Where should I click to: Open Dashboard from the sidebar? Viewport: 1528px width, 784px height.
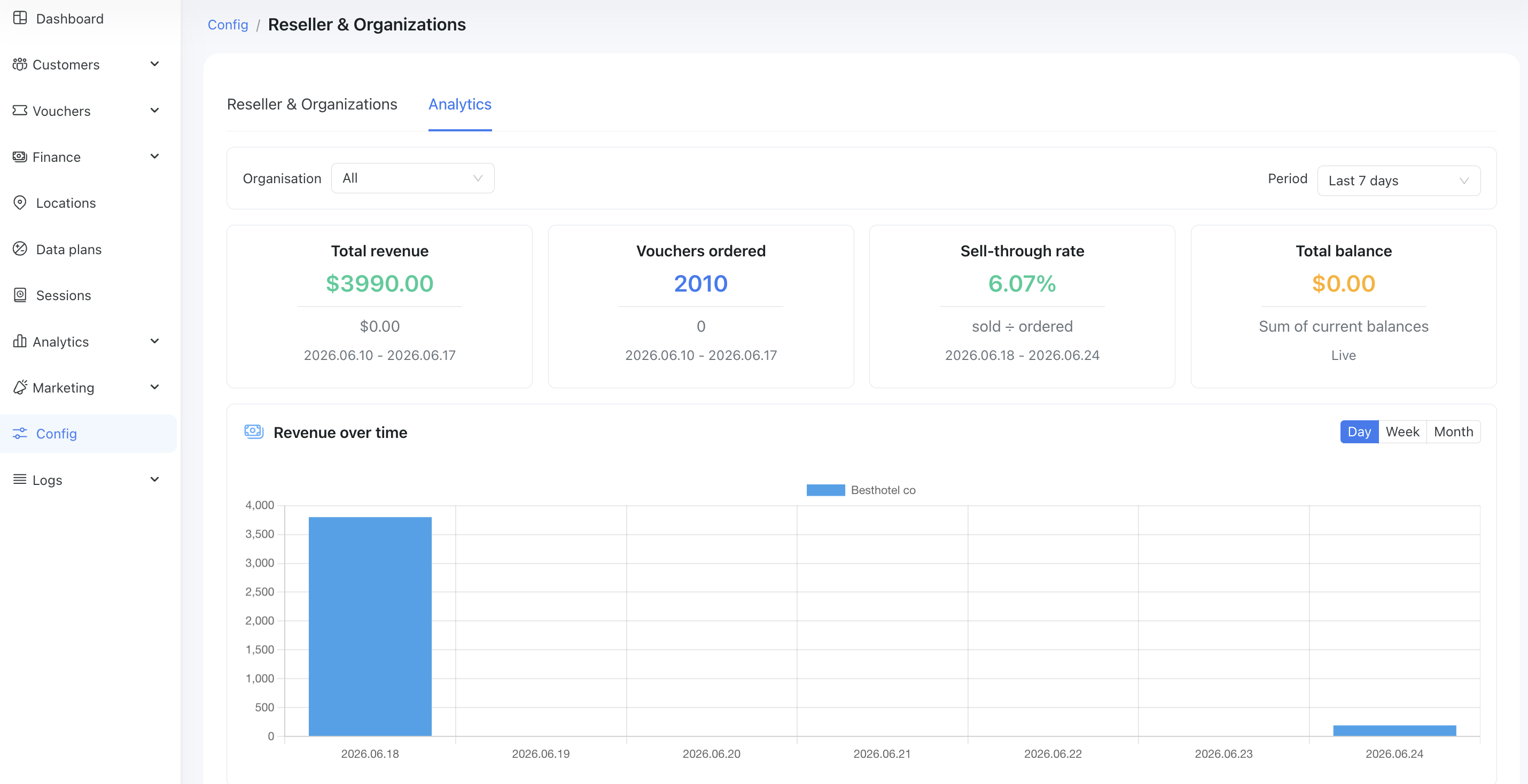69,18
